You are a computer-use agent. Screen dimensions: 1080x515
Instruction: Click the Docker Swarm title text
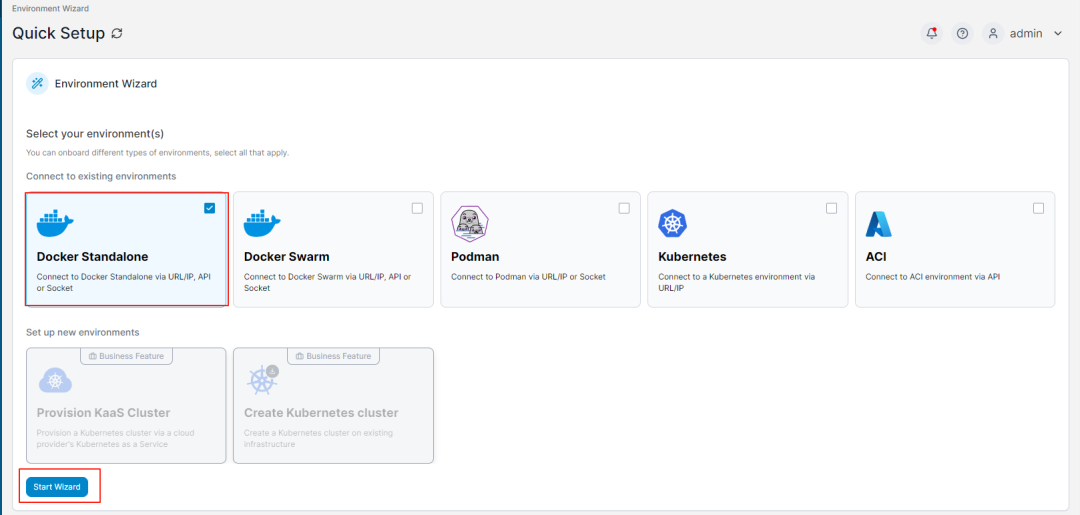pyautogui.click(x=287, y=257)
